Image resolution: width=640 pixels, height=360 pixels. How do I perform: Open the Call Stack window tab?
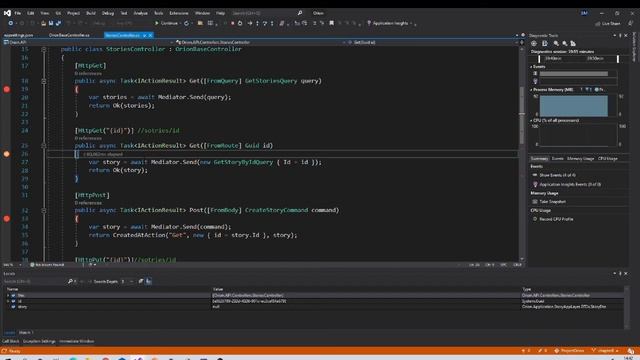tap(11, 341)
